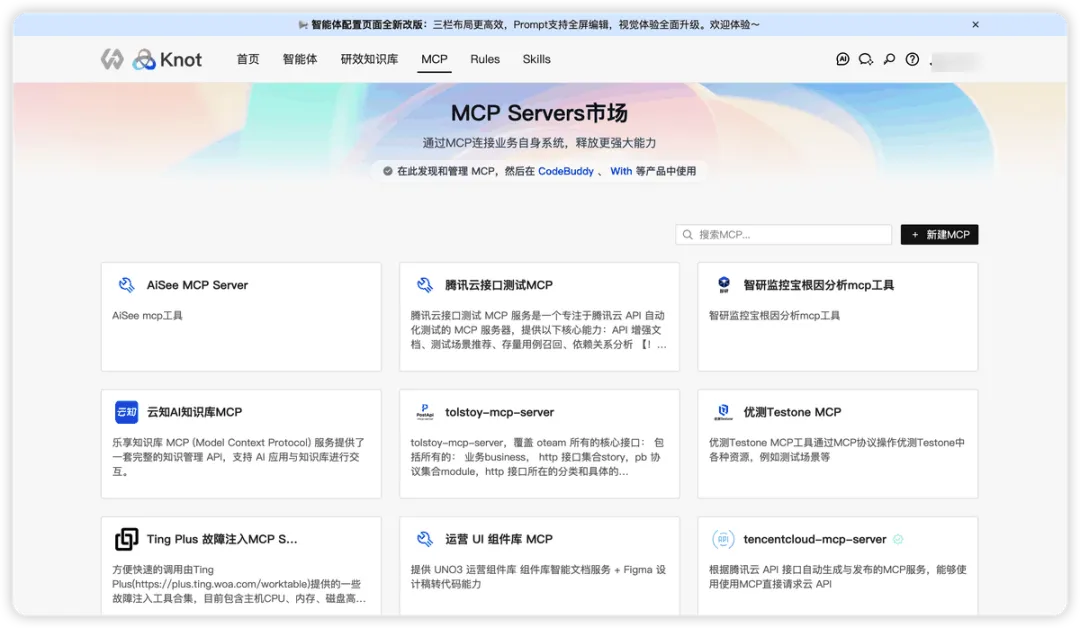Image resolution: width=1080 pixels, height=628 pixels.
Task: Click the 运营 UI 组件库 MCP wrench icon
Action: pyautogui.click(x=425, y=539)
